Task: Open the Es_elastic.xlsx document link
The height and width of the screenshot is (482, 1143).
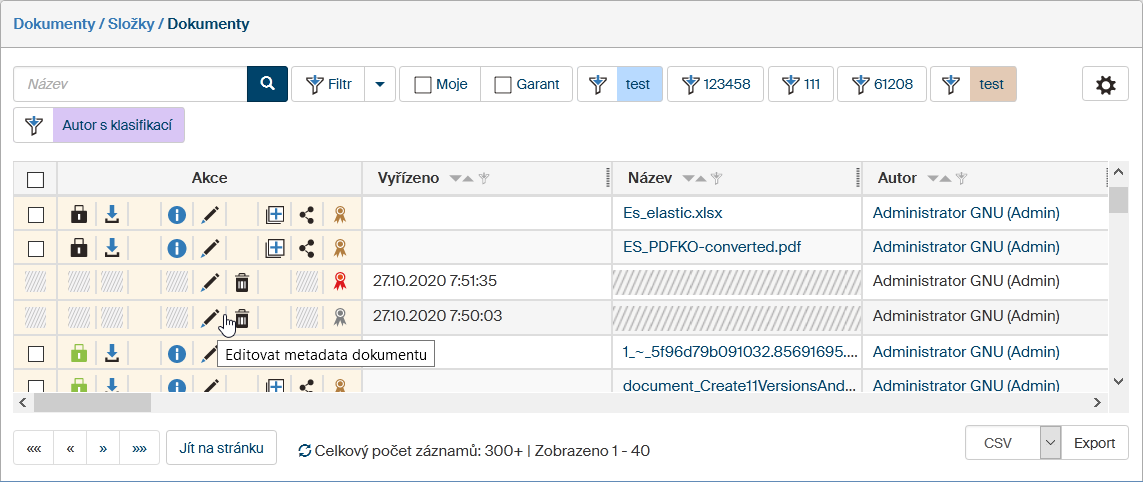Action: coord(672,213)
